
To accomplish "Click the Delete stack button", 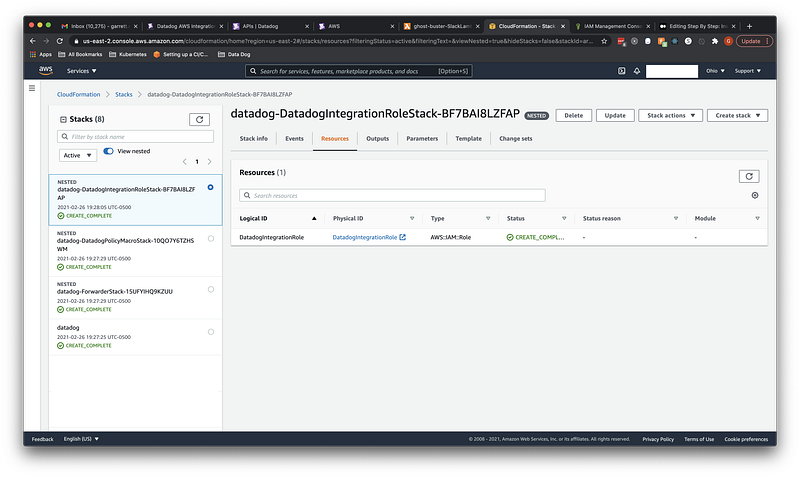I will coord(573,115).
